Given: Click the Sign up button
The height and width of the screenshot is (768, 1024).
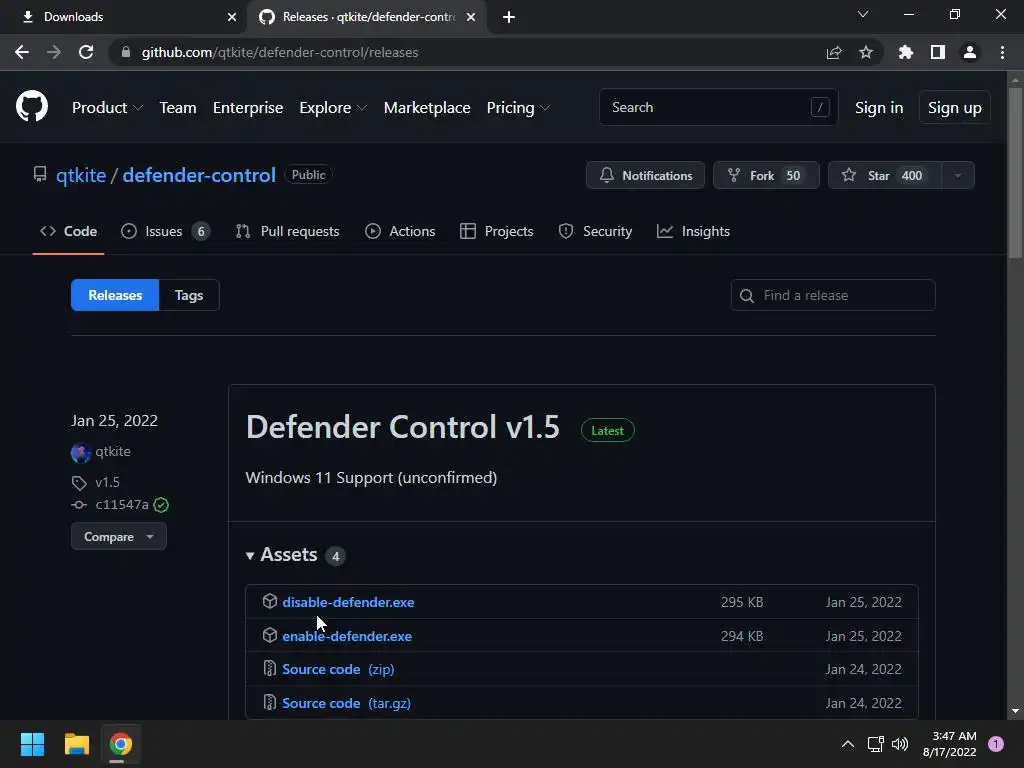Looking at the screenshot, I should coord(955,108).
